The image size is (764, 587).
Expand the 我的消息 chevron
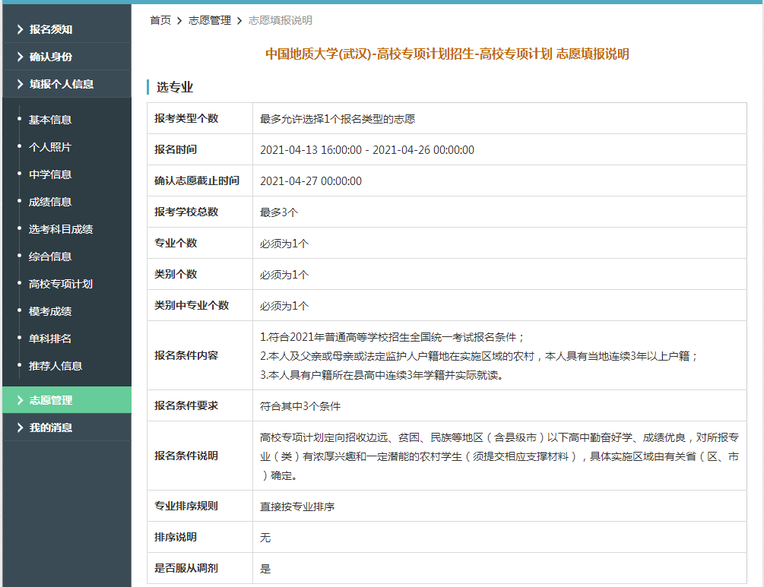pos(20,427)
